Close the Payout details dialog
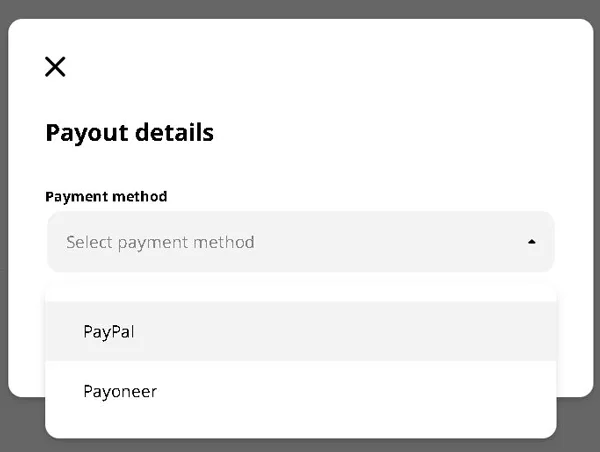This screenshot has height=452, width=600. (x=55, y=67)
